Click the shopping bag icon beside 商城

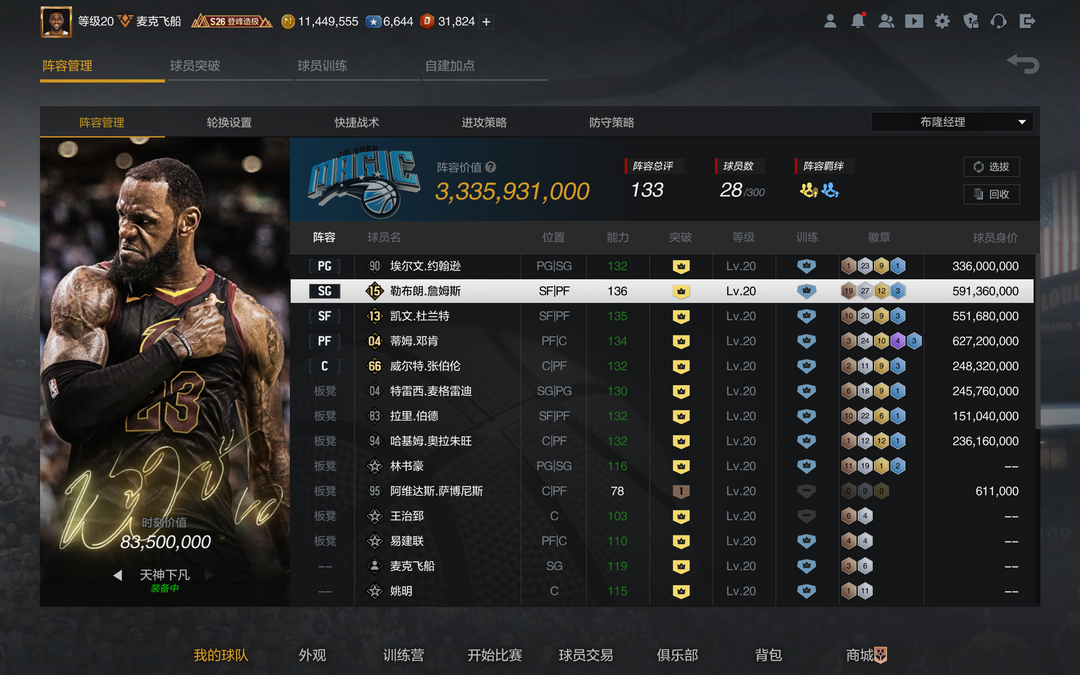pos(880,654)
